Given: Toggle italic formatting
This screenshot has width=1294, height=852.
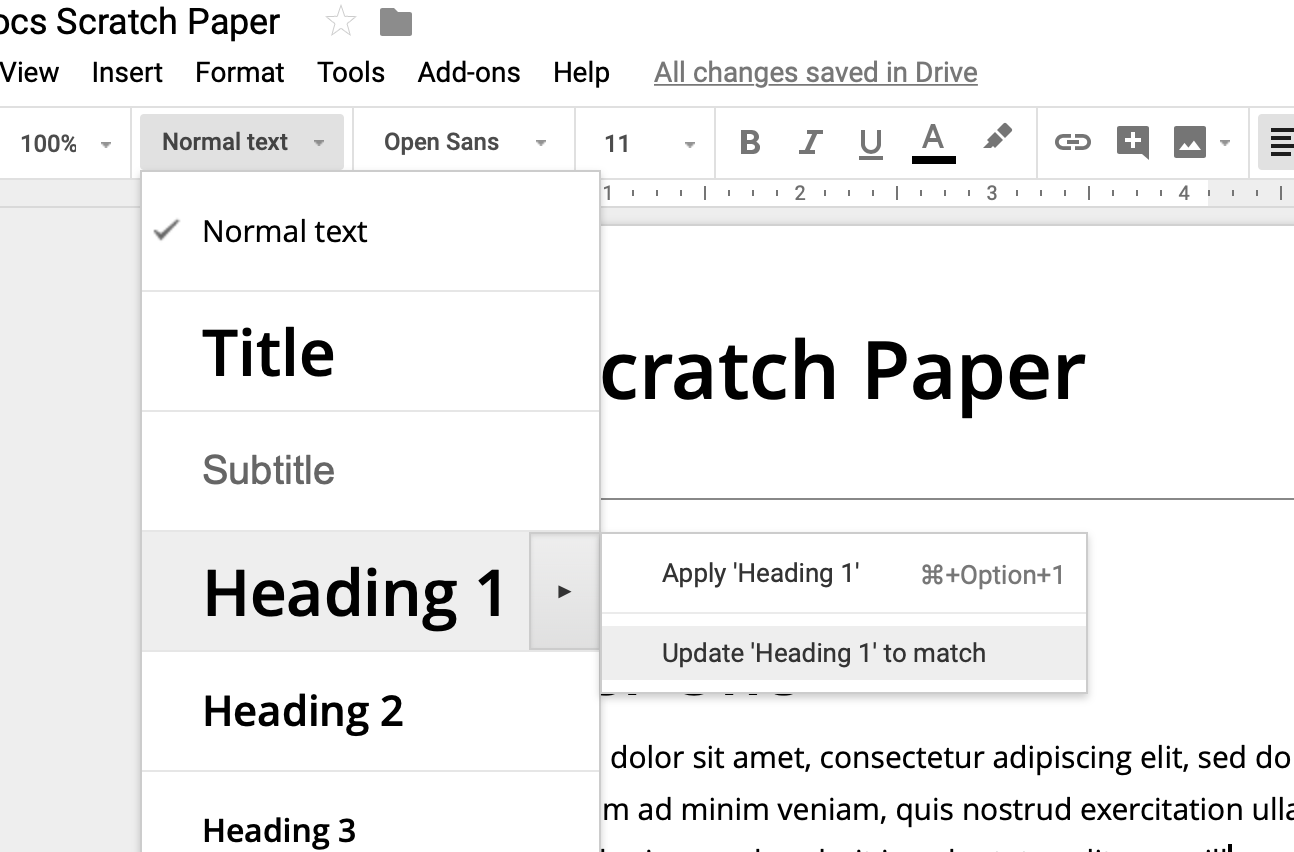Looking at the screenshot, I should [810, 143].
